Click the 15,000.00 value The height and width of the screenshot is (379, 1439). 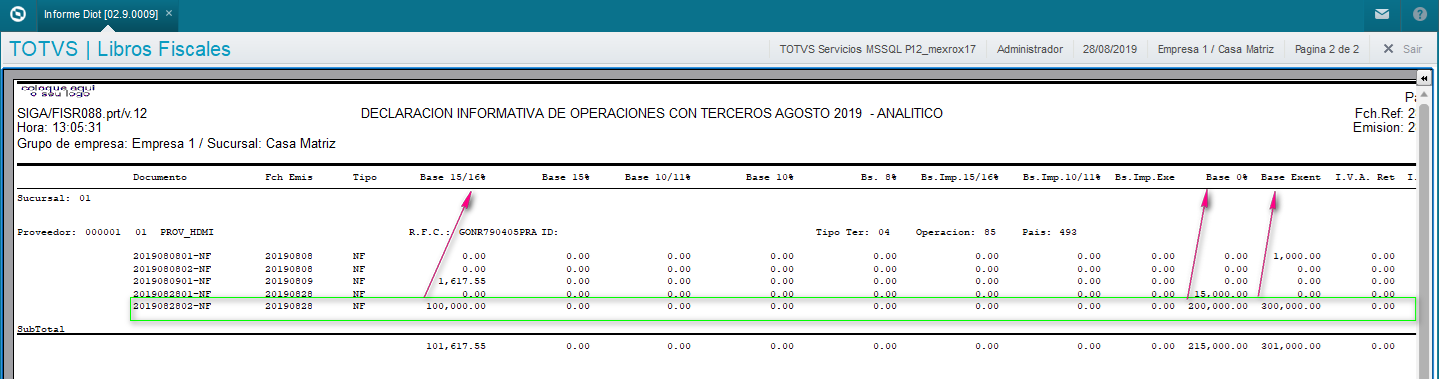click(x=1221, y=294)
